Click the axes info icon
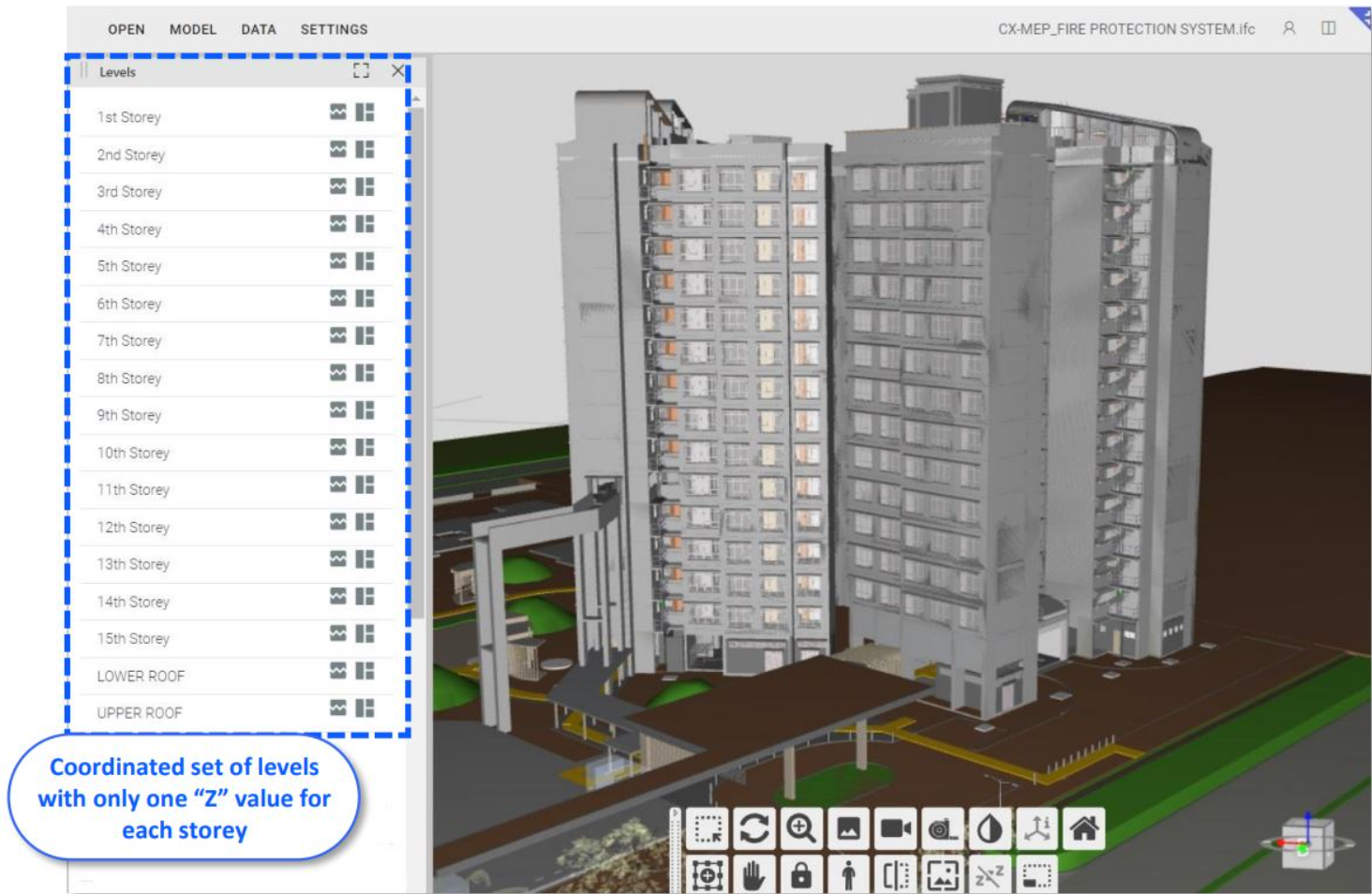The width and height of the screenshot is (1372, 894). pos(1036,829)
